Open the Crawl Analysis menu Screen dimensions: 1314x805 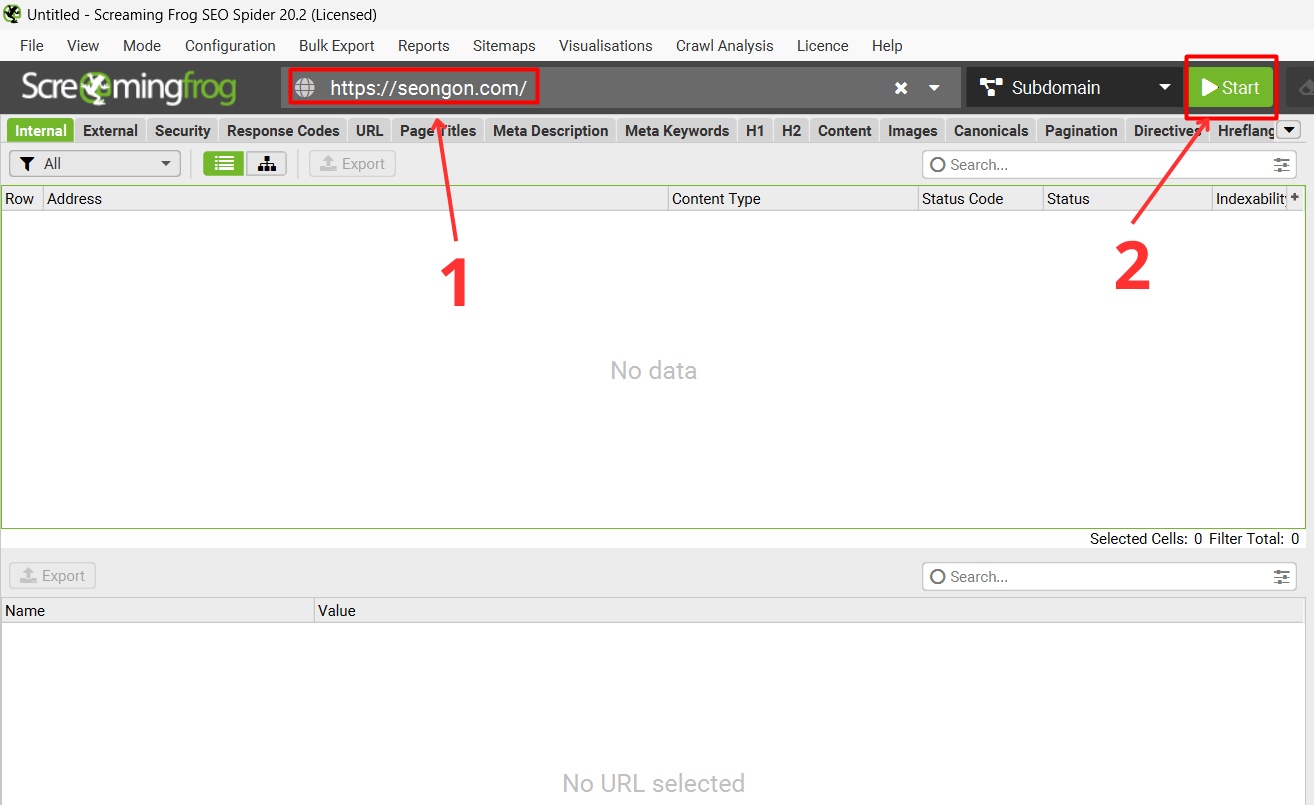point(725,46)
